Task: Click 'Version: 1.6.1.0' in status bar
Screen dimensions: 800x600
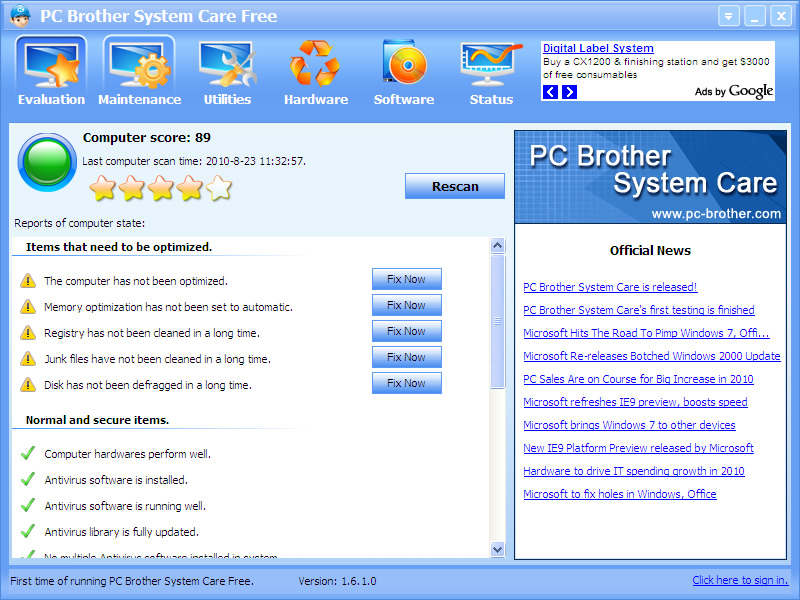Action: 337,581
